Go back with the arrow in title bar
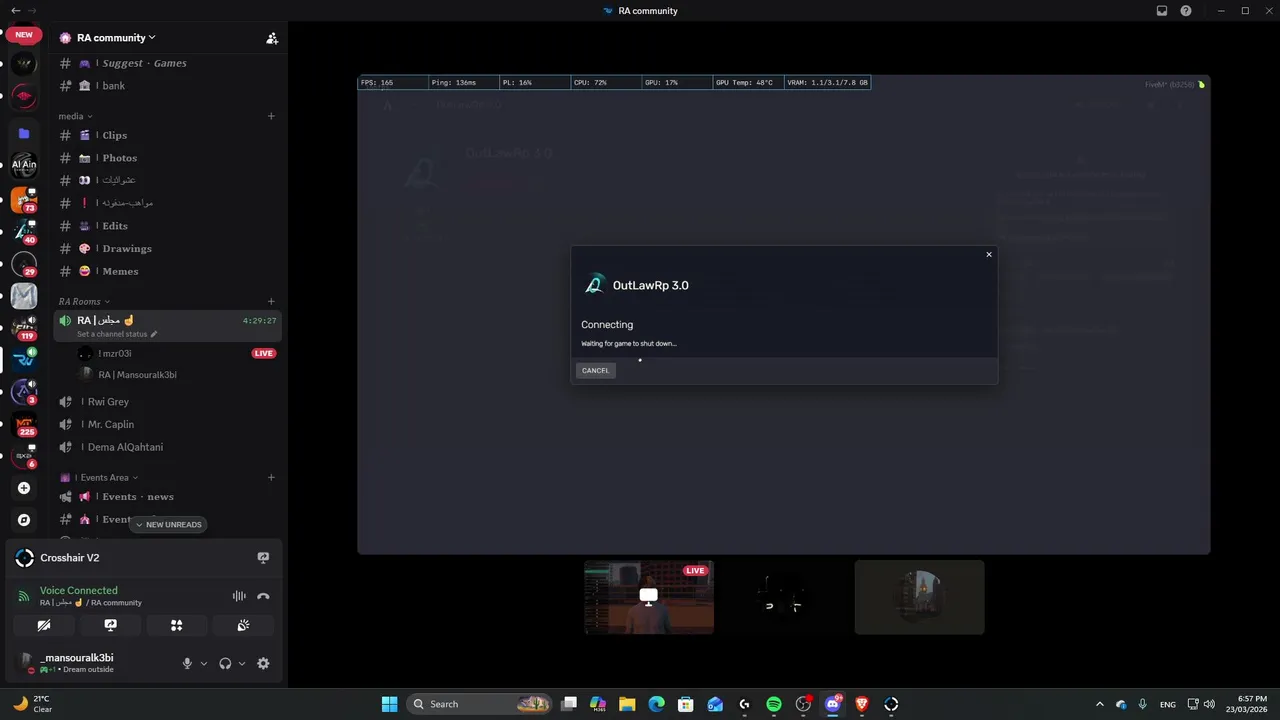This screenshot has width=1280, height=720. 15,11
